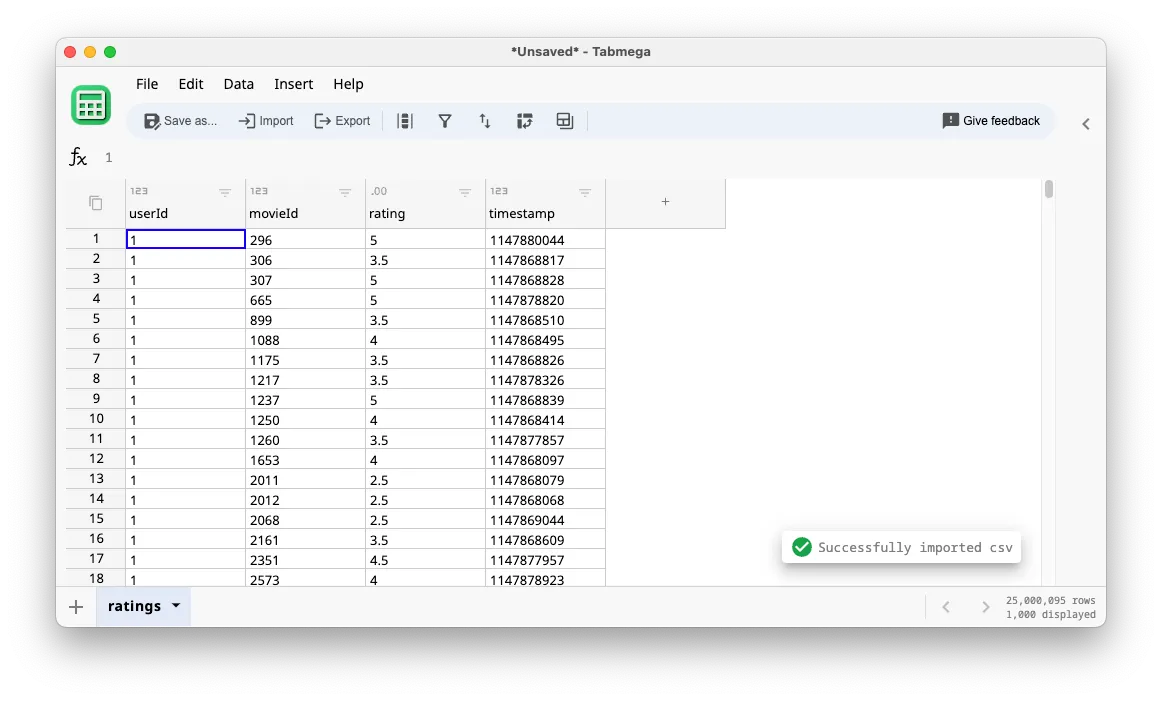Switch to the Data menu

[x=238, y=84]
